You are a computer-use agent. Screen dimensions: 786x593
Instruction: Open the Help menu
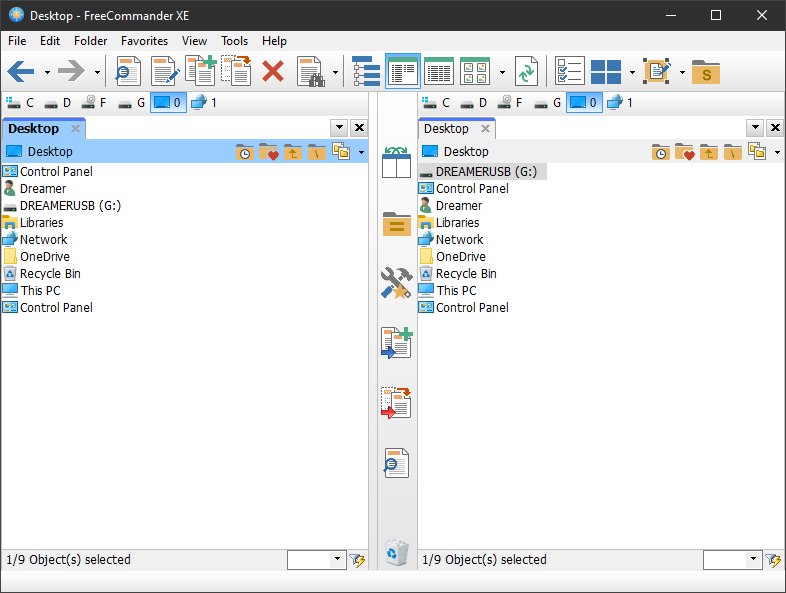pos(274,41)
